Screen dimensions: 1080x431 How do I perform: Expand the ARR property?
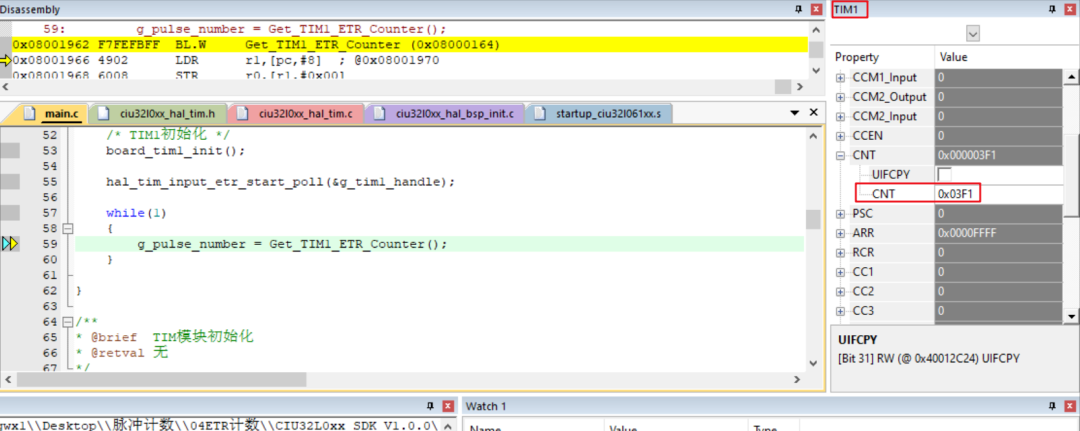840,233
